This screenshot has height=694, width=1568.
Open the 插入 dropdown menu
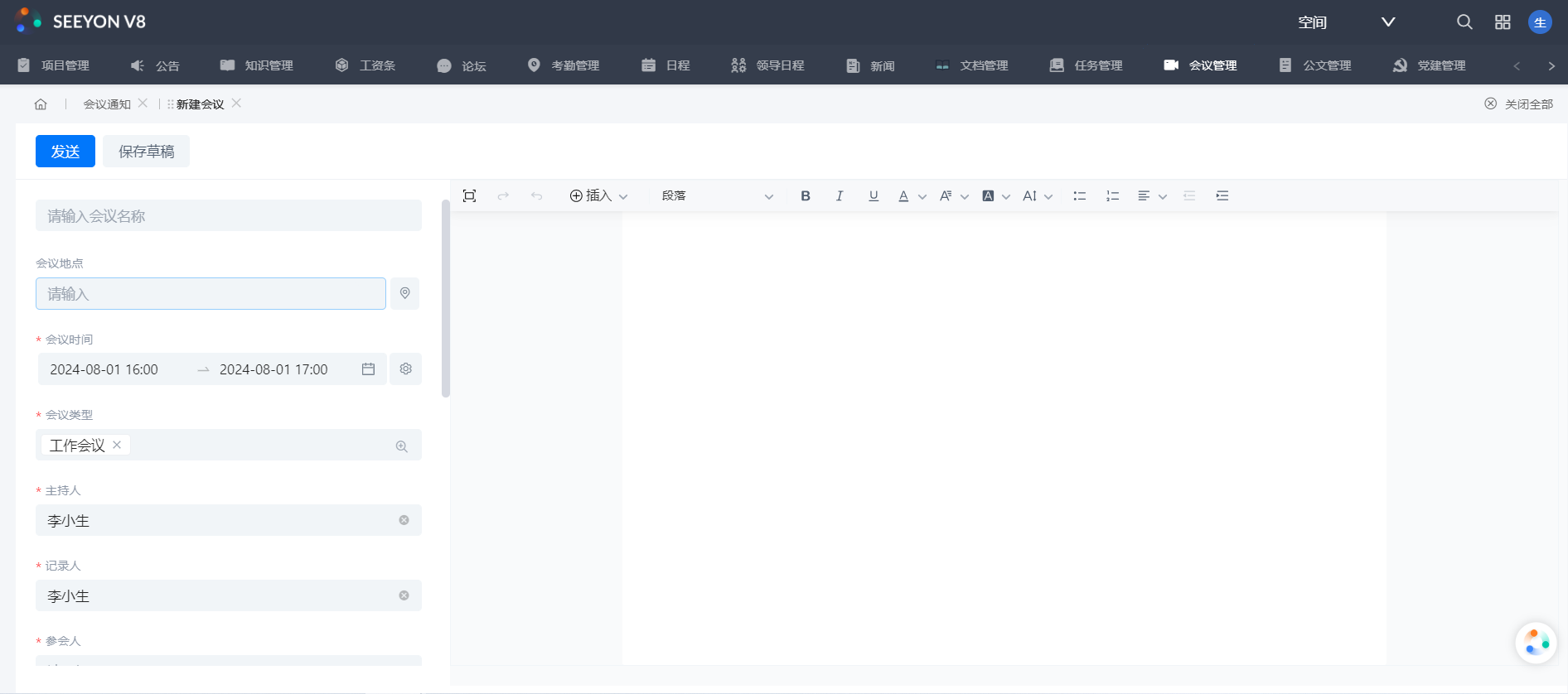[598, 195]
